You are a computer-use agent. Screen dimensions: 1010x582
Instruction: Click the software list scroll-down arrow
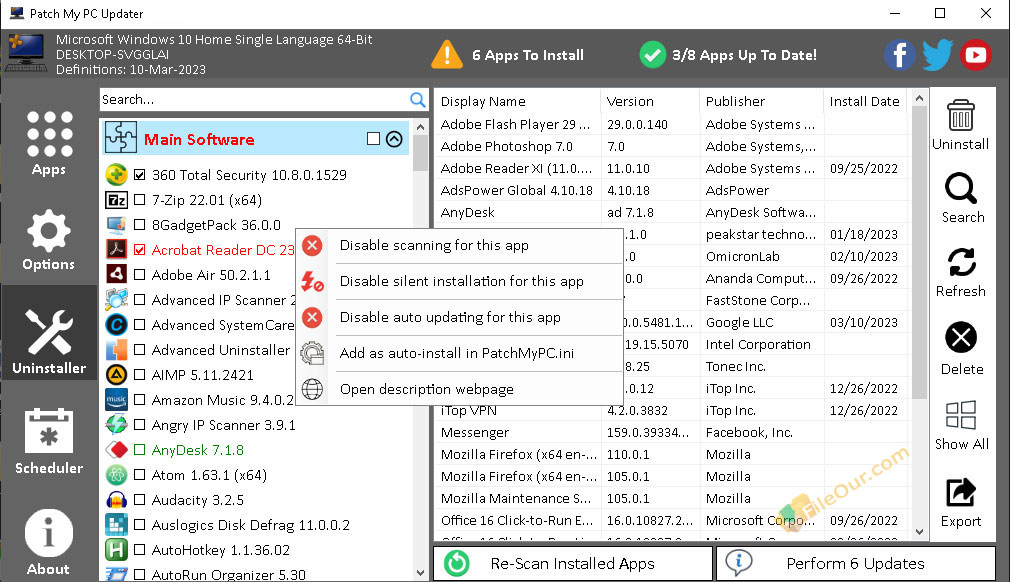tap(420, 572)
